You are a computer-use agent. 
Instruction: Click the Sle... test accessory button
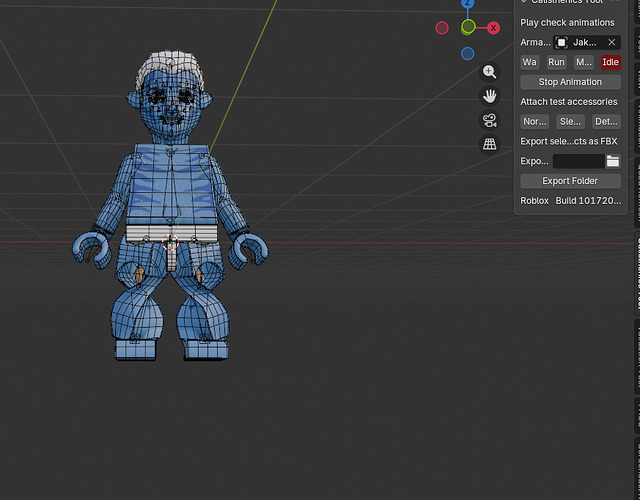click(571, 122)
